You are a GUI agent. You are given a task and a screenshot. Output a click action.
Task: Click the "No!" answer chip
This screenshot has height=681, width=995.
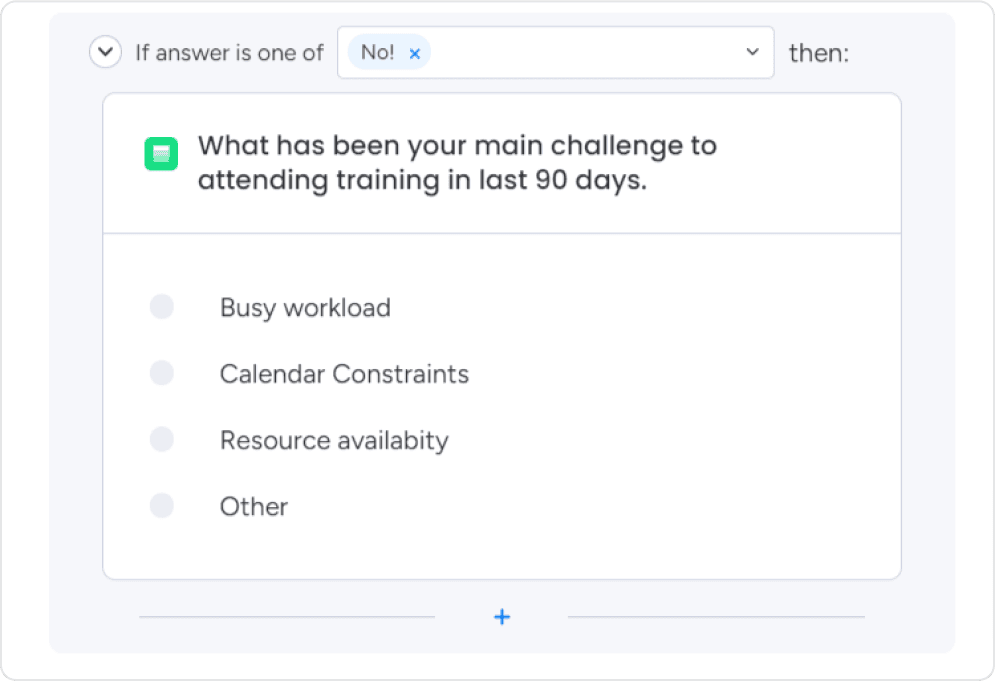pyautogui.click(x=381, y=53)
